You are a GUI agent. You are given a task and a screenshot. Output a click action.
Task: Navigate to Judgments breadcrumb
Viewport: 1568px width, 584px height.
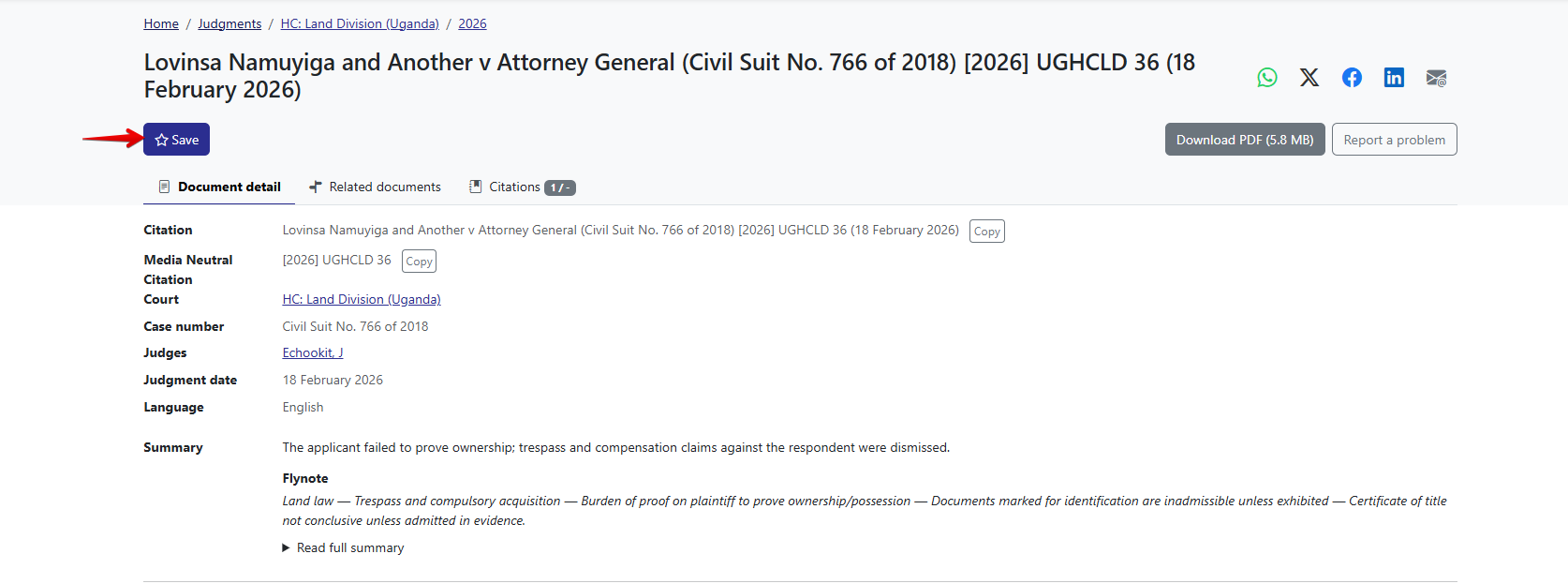(x=229, y=23)
